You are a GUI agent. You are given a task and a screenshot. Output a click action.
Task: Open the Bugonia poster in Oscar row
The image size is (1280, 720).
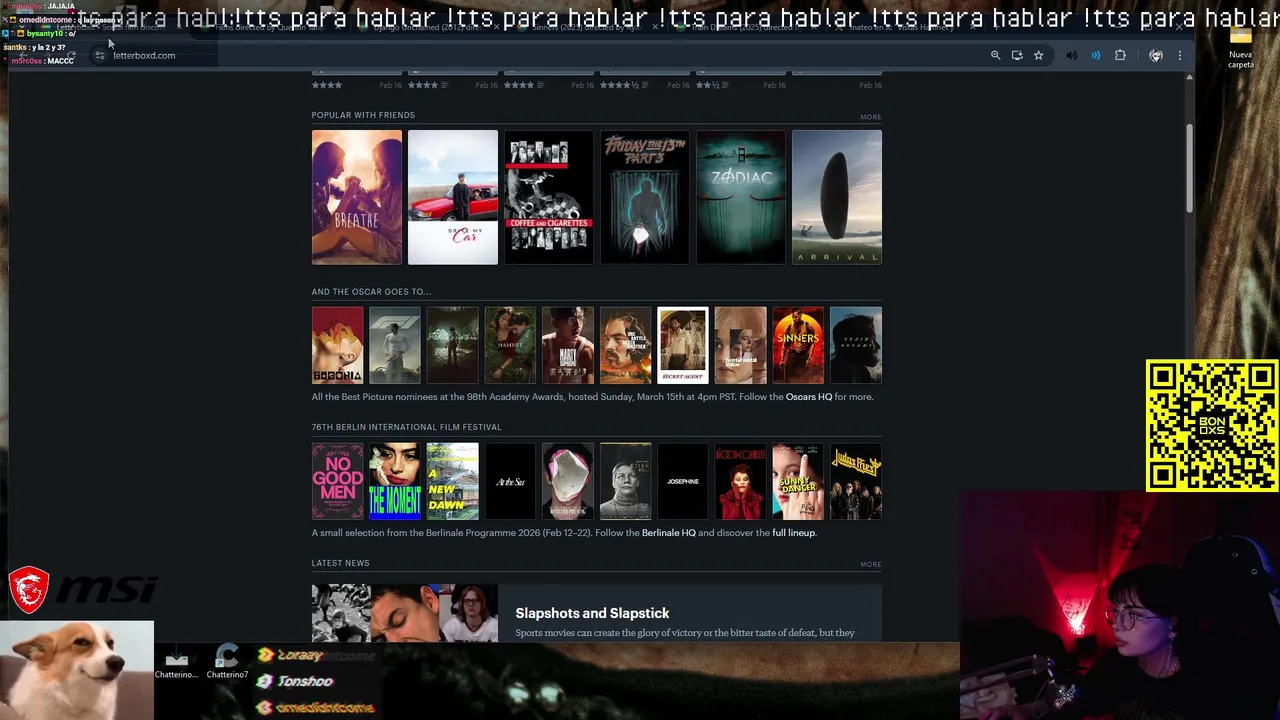337,345
